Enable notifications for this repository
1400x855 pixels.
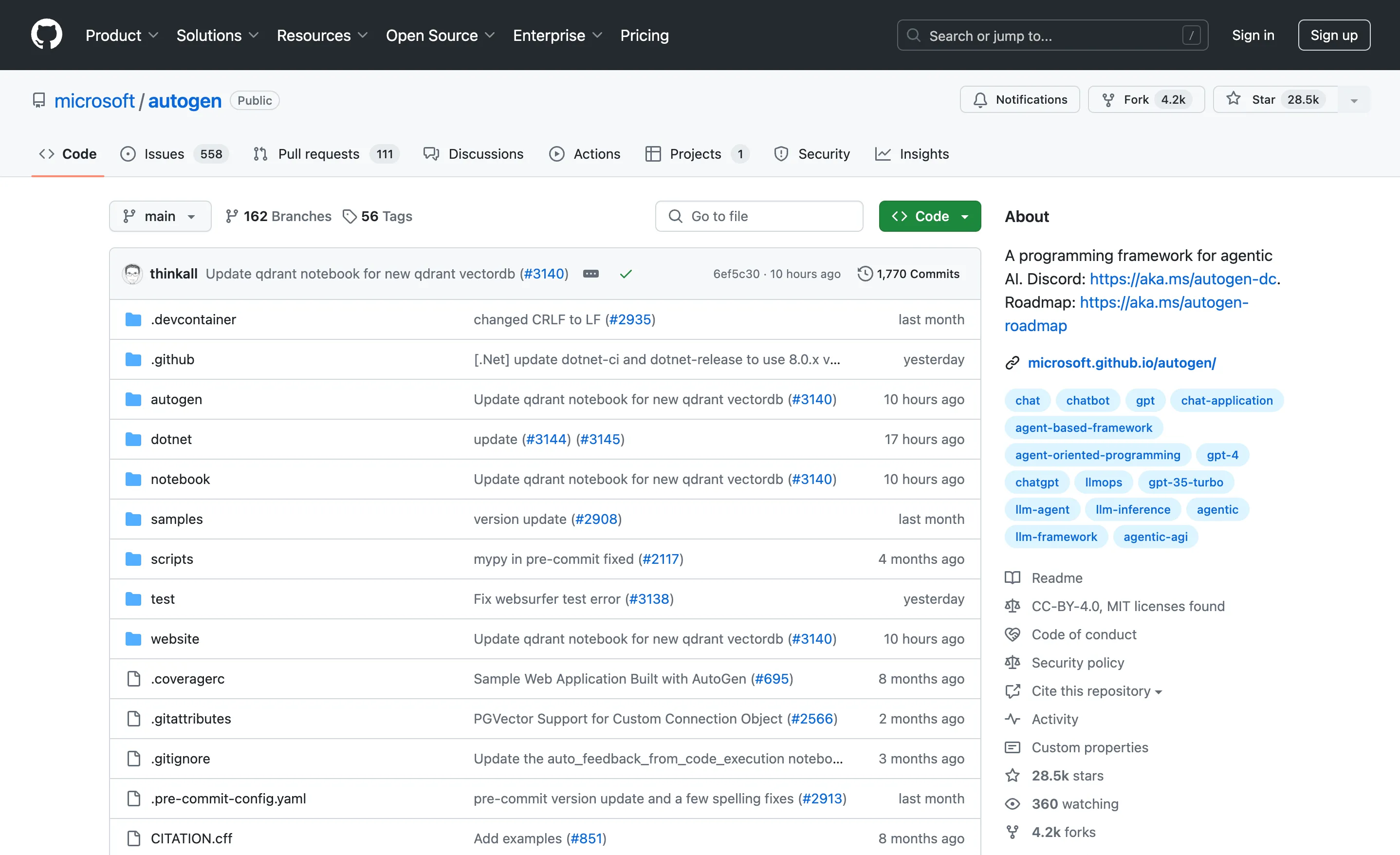point(1019,99)
